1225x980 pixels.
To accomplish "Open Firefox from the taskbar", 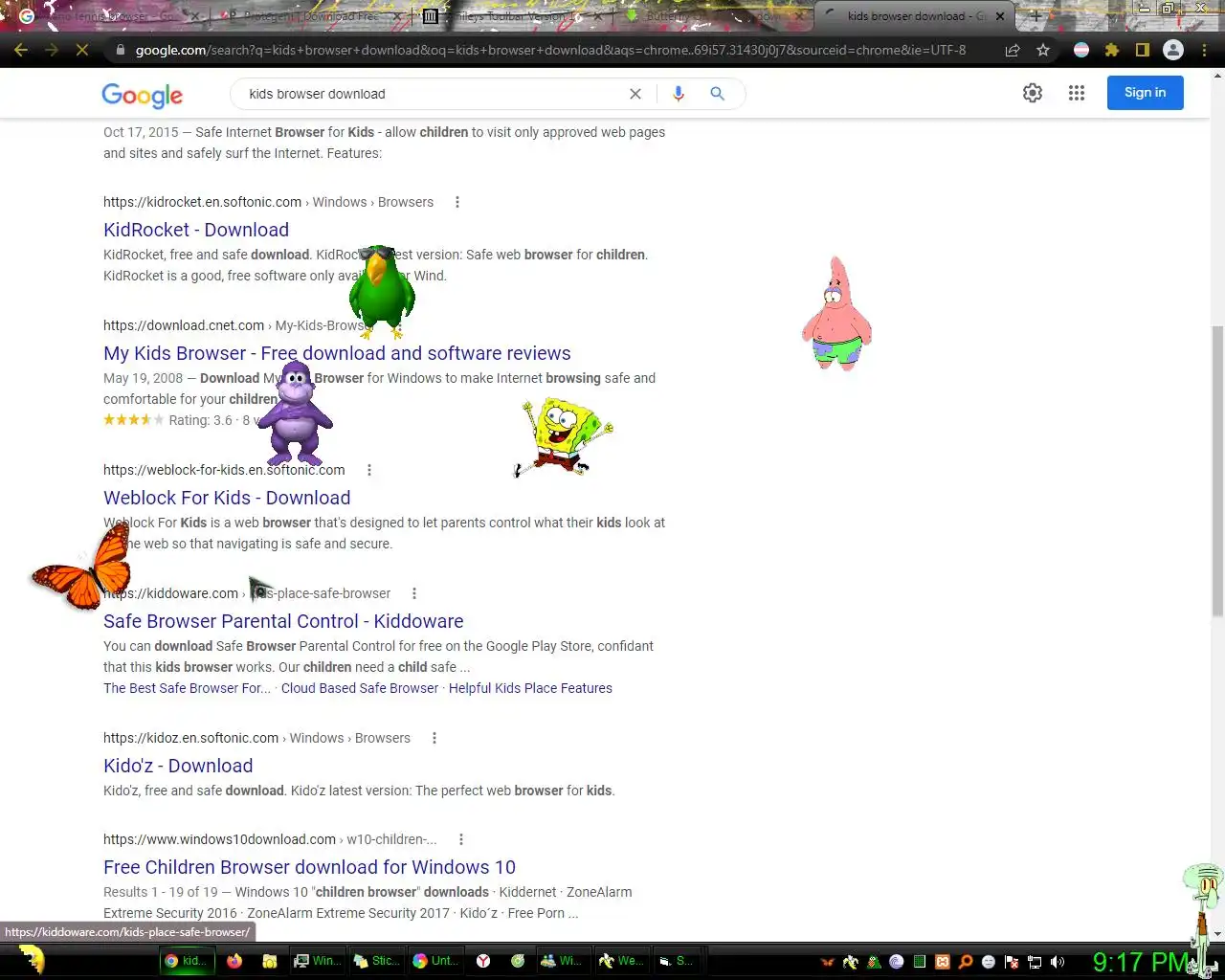I will [x=234, y=961].
